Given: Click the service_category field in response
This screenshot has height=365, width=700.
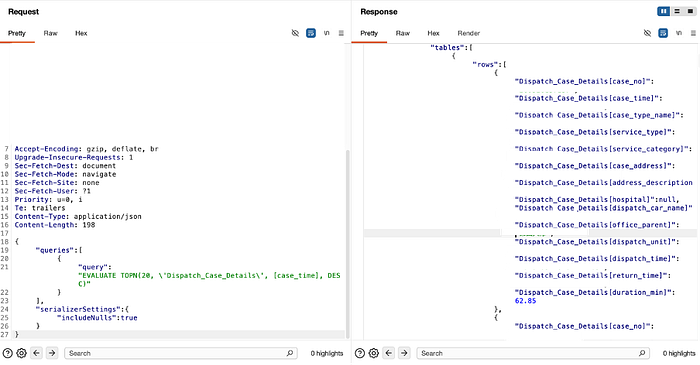Looking at the screenshot, I should 603,149.
